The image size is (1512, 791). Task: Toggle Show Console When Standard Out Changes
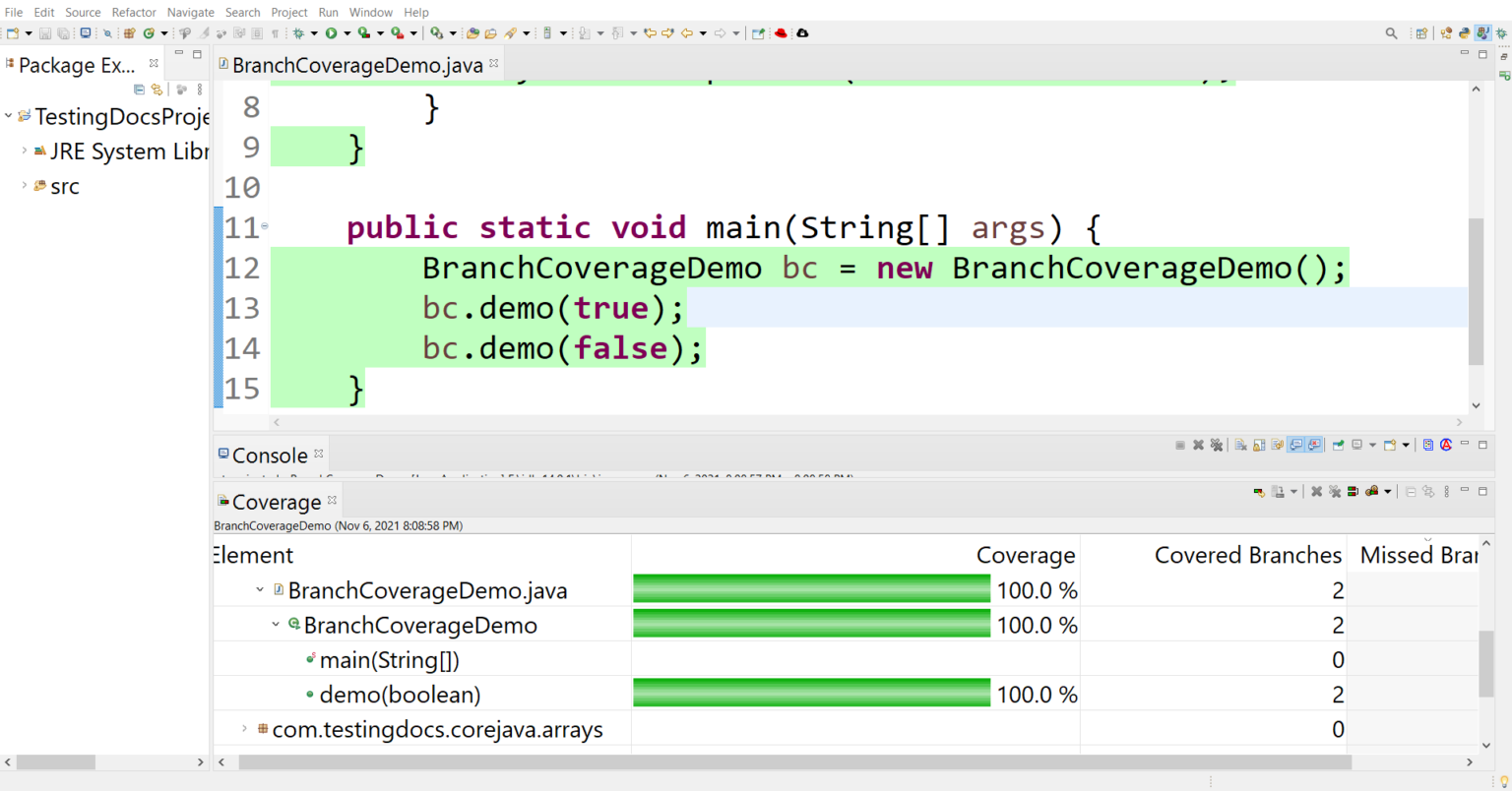coord(1296,445)
